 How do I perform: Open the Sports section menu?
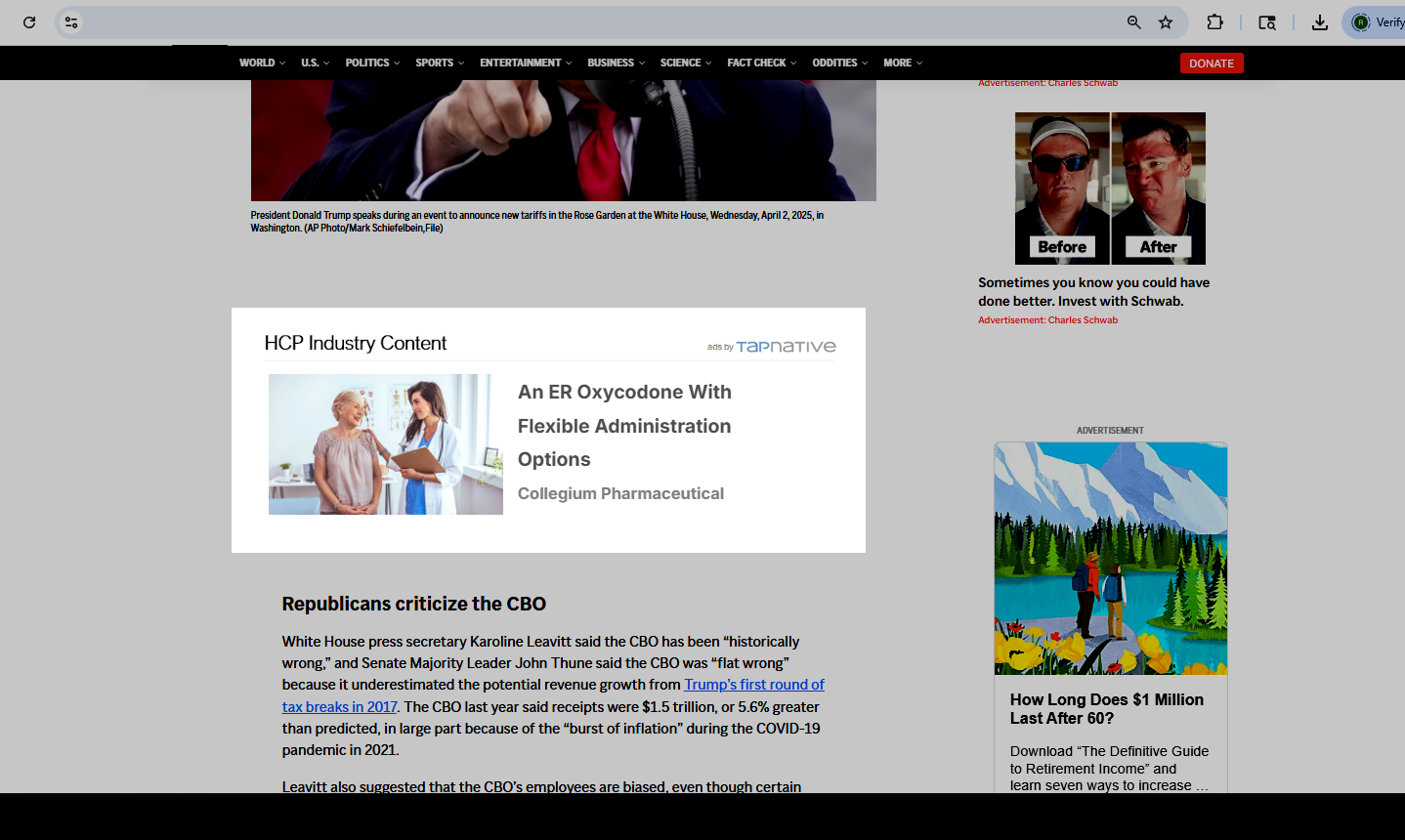pos(440,63)
